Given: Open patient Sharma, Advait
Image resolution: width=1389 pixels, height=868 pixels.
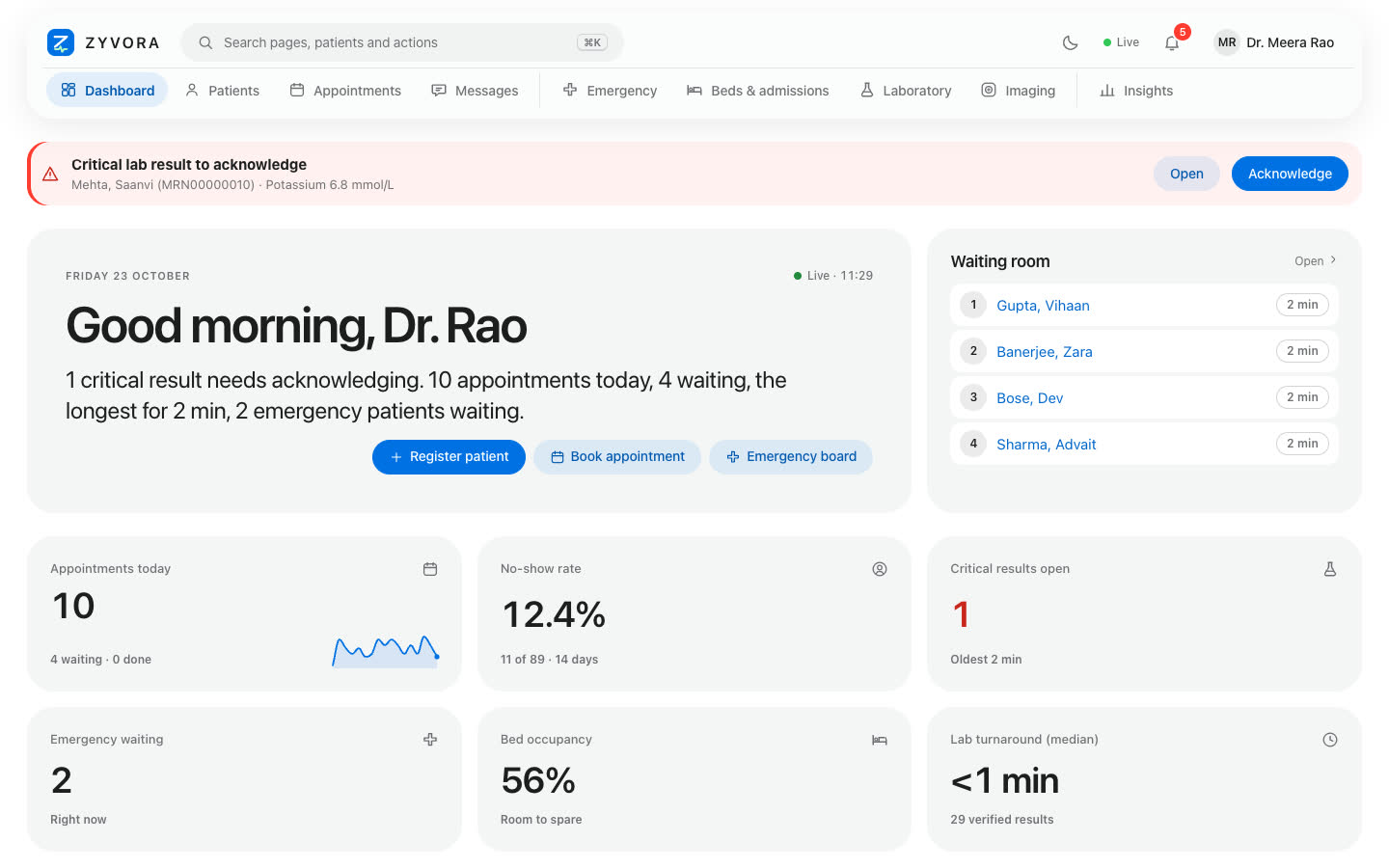Looking at the screenshot, I should click(x=1046, y=445).
